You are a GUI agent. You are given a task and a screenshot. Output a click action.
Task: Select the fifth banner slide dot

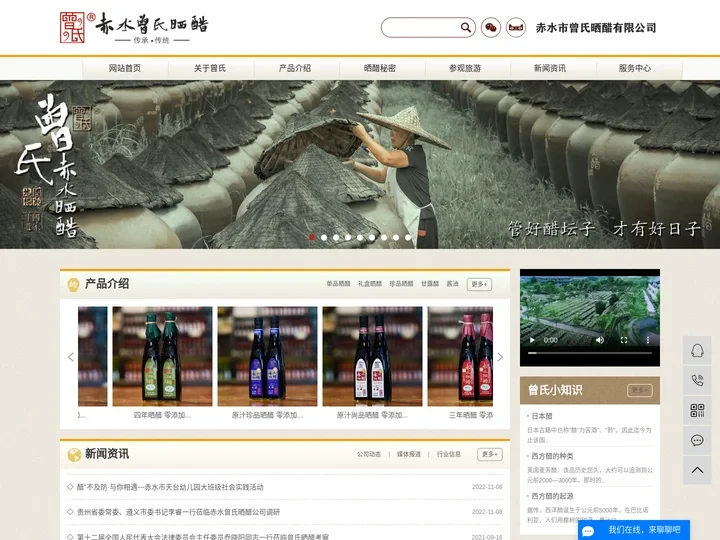[x=360, y=237]
